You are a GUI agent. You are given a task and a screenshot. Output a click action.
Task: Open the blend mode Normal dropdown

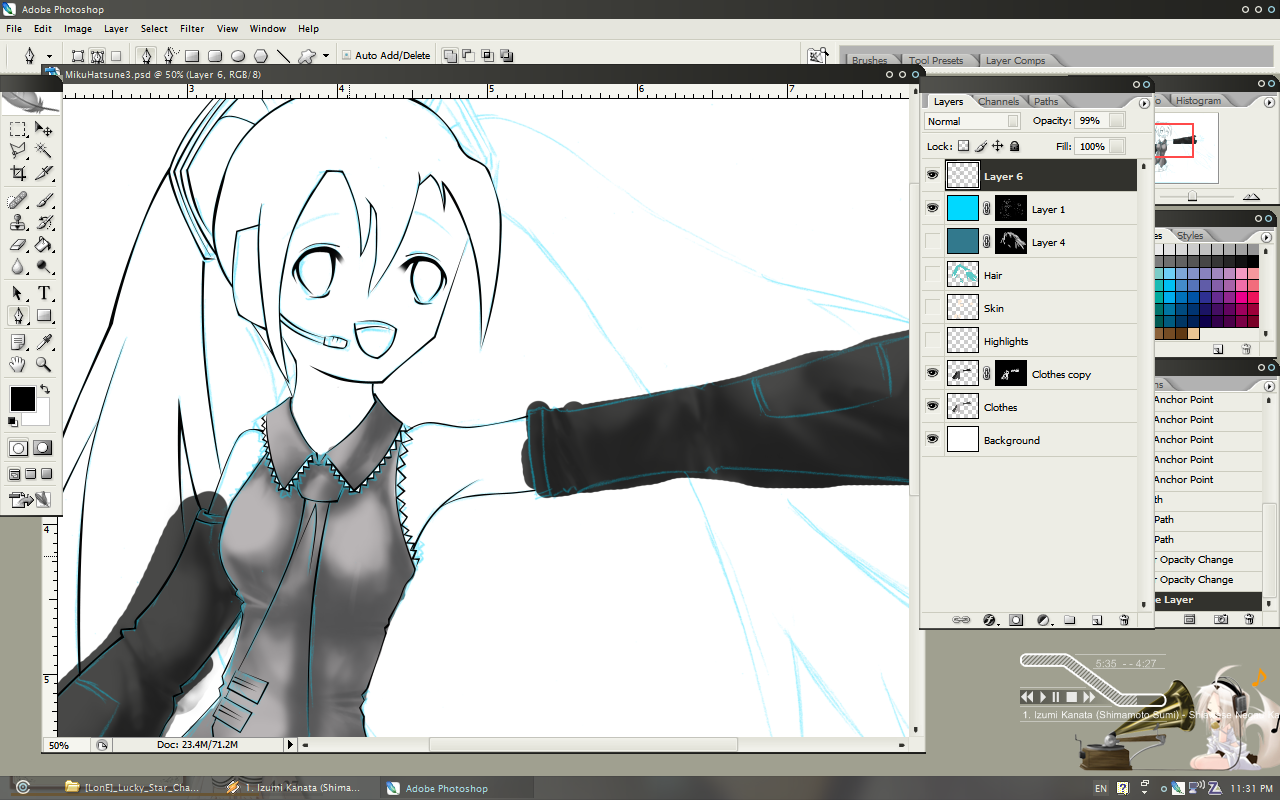[973, 121]
